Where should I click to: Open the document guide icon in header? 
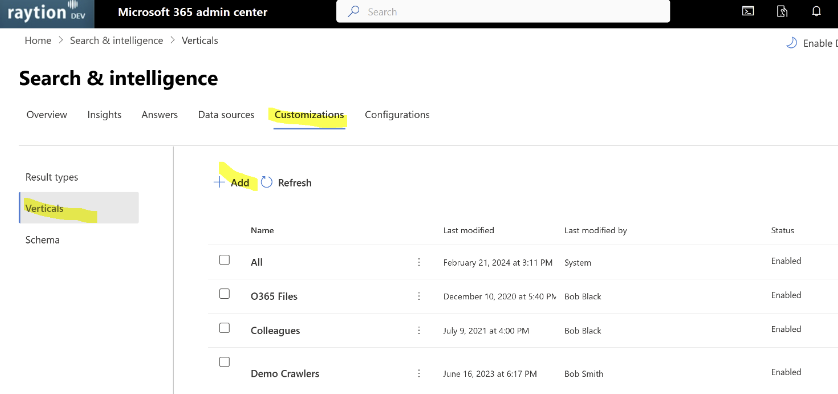pyautogui.click(x=782, y=12)
